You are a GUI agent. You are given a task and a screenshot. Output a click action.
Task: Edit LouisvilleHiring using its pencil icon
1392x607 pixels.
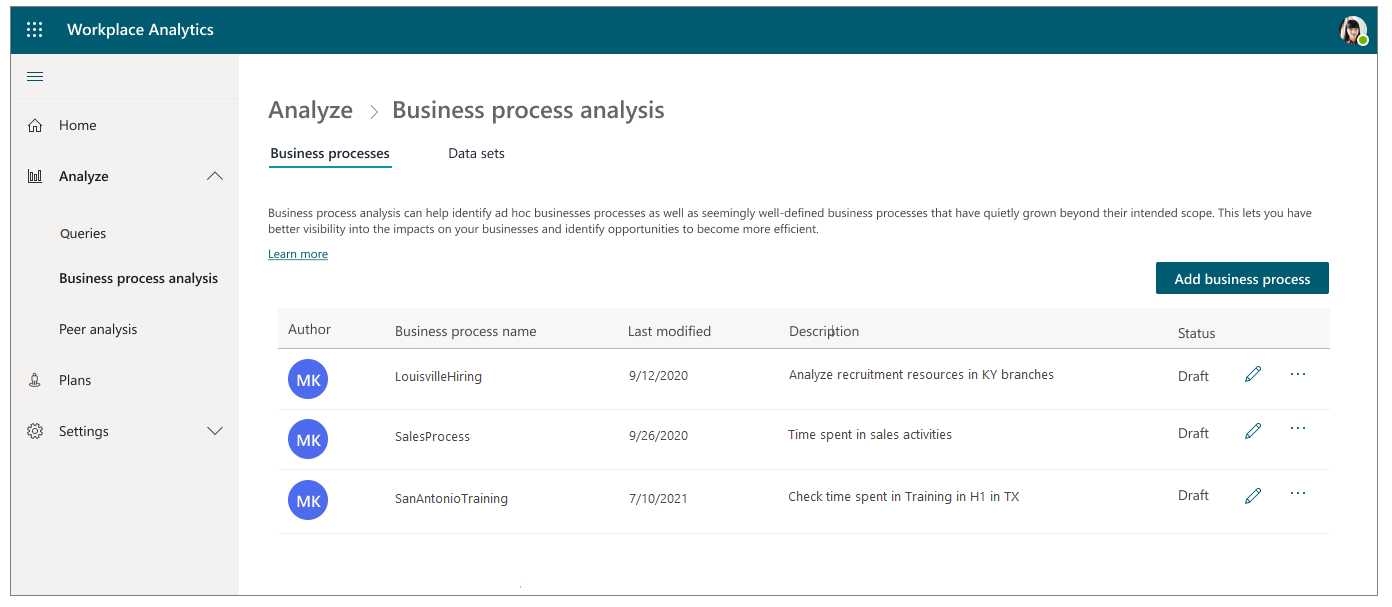[1253, 373]
